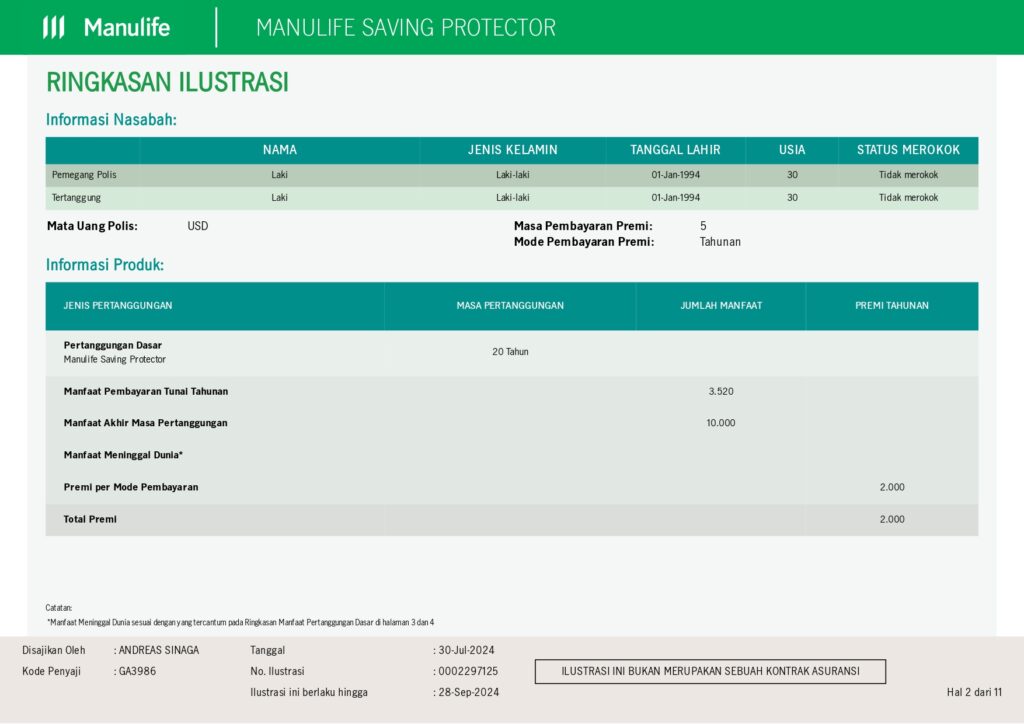Click the Manulife Saving Protector product name

pos(114,359)
